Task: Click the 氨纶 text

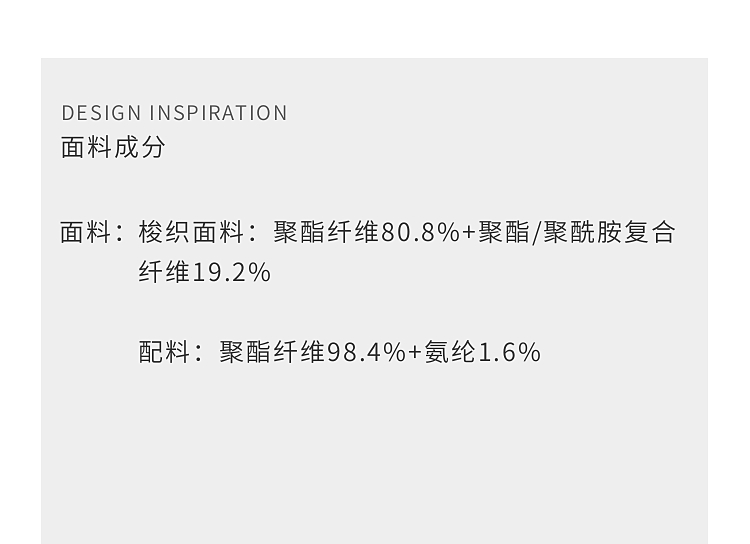Action: point(450,352)
